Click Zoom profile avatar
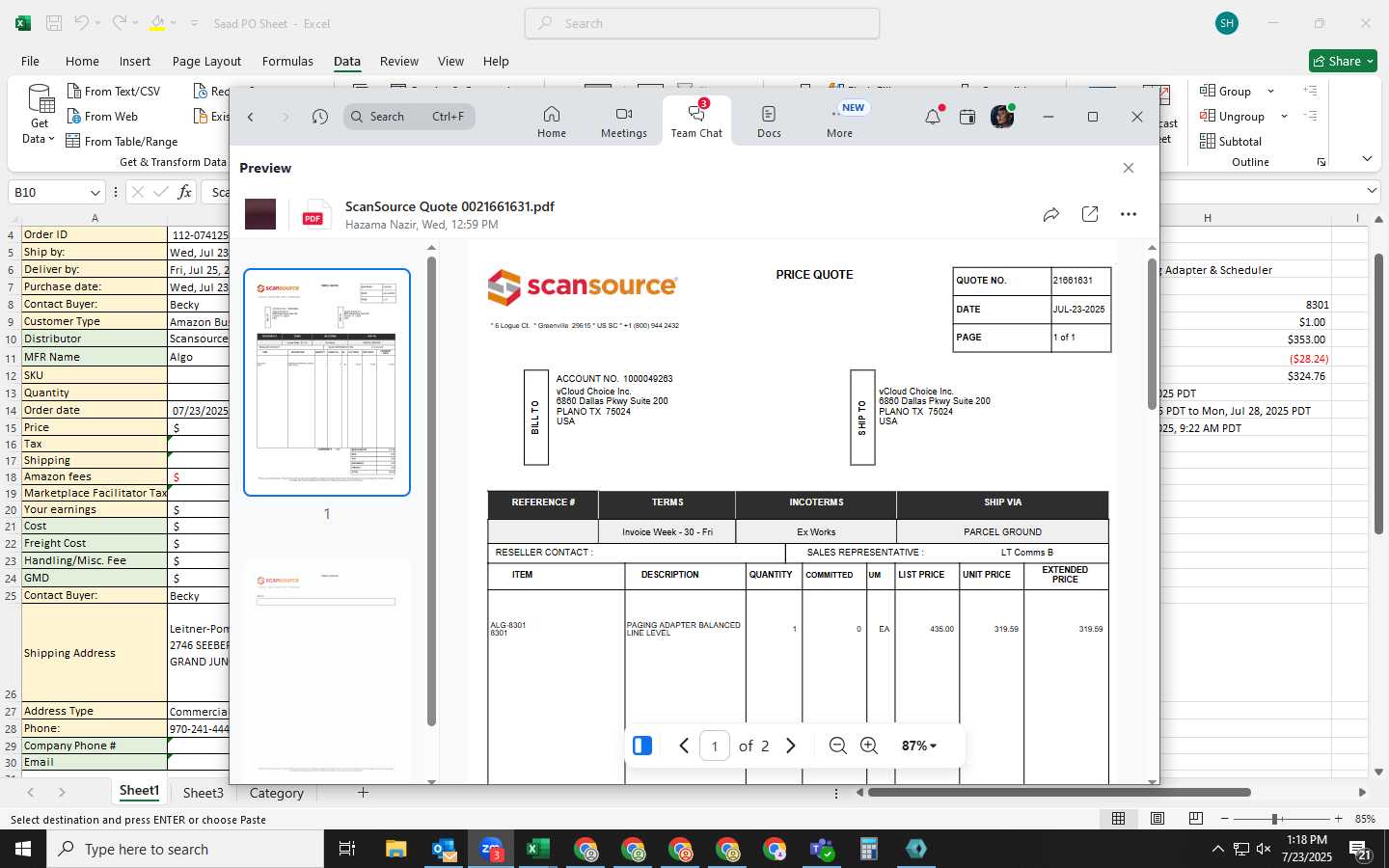 [1002, 117]
